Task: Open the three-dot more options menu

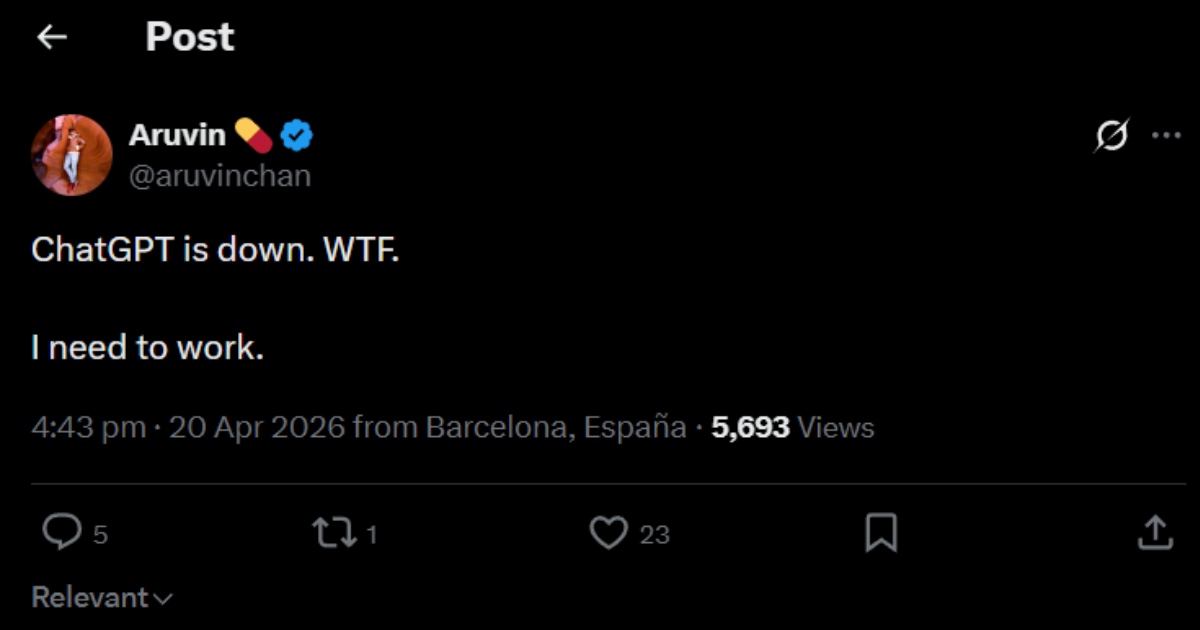Action: (1166, 135)
